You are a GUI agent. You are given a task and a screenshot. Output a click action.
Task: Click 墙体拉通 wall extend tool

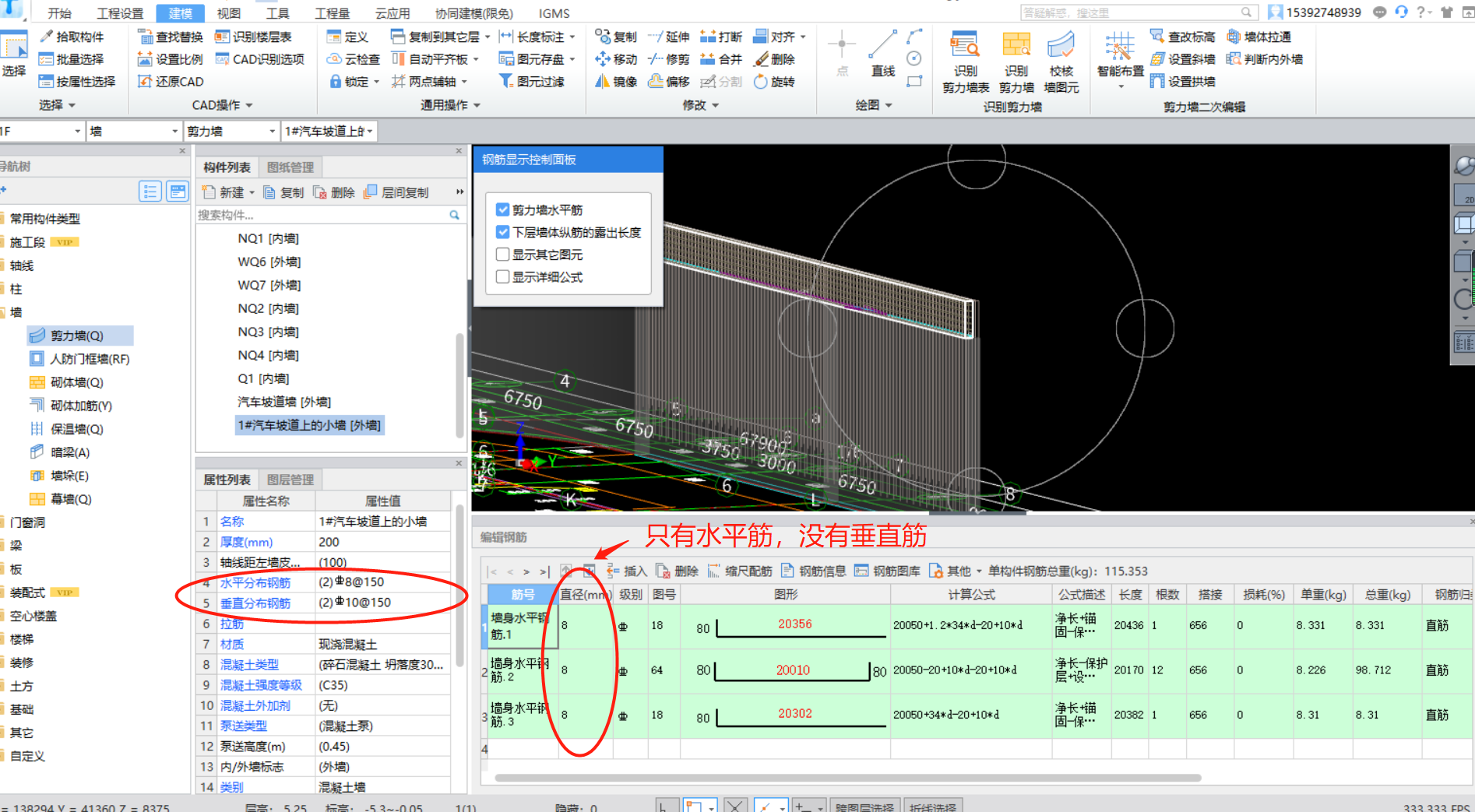coord(1259,37)
